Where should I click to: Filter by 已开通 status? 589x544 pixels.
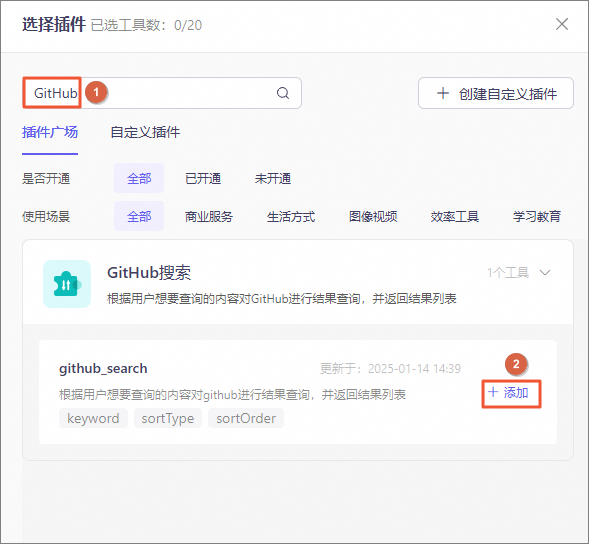point(203,178)
